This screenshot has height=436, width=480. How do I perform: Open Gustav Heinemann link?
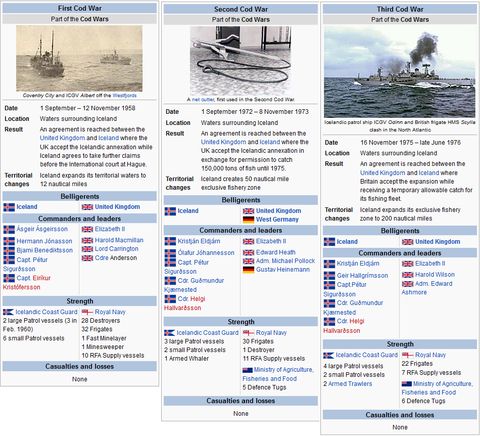(x=283, y=270)
